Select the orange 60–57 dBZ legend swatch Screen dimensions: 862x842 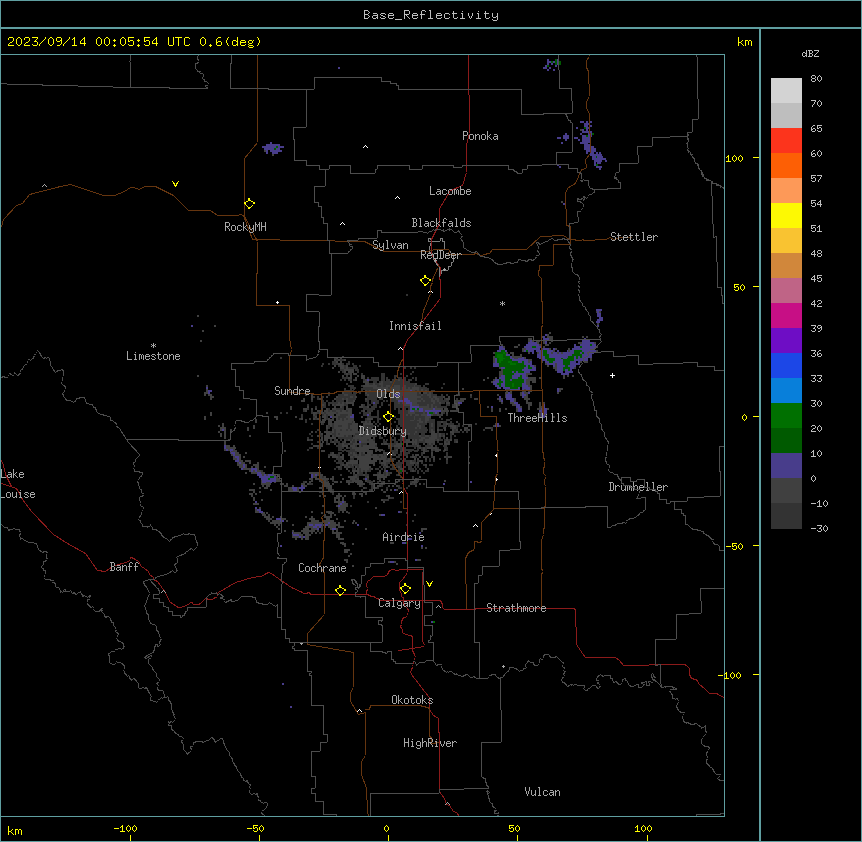point(786,165)
